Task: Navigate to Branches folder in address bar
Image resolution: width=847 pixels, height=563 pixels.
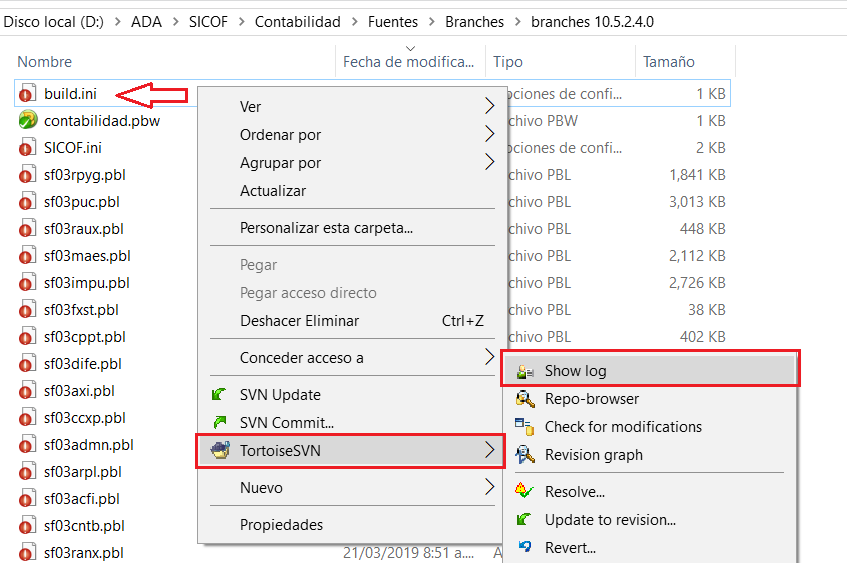Action: (x=476, y=21)
